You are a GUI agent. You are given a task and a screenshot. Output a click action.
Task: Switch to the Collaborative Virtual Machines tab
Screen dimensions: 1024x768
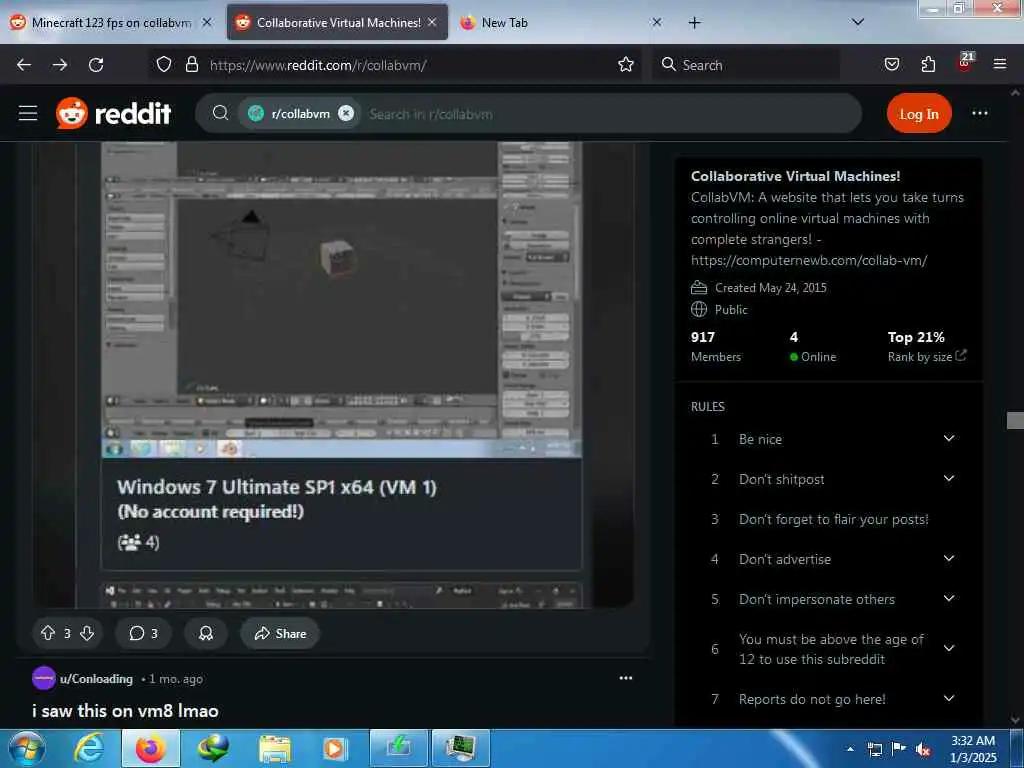click(x=337, y=23)
